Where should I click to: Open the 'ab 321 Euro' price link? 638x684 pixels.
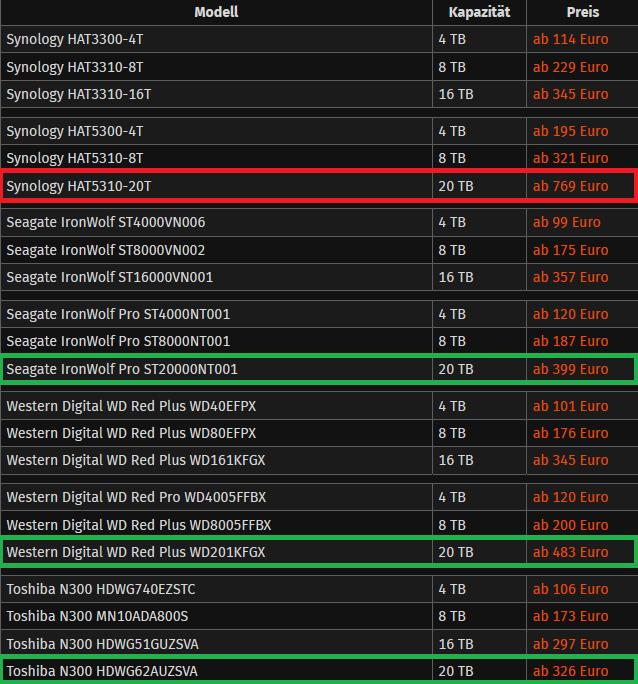click(570, 158)
